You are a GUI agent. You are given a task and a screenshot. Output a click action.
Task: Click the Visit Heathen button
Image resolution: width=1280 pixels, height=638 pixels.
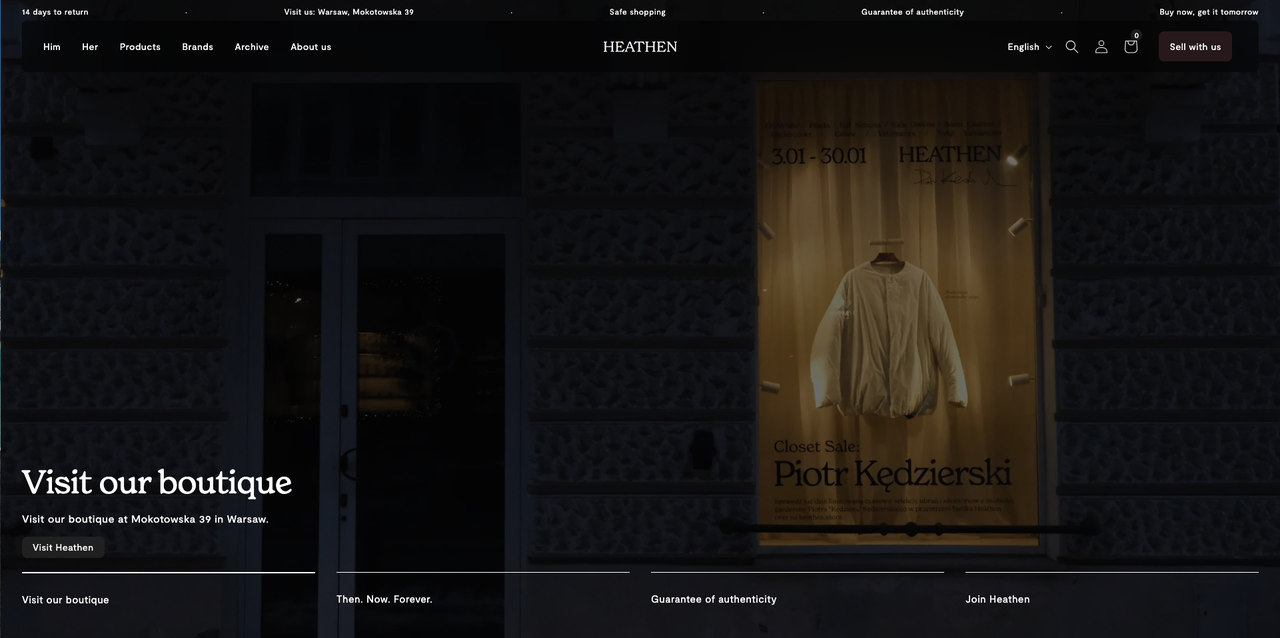[63, 547]
